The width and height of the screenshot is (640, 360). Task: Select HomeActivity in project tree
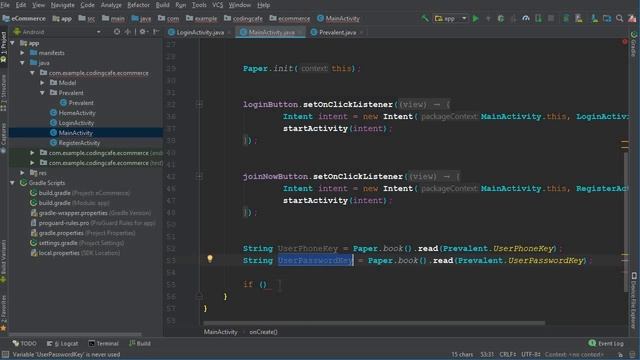(73, 113)
